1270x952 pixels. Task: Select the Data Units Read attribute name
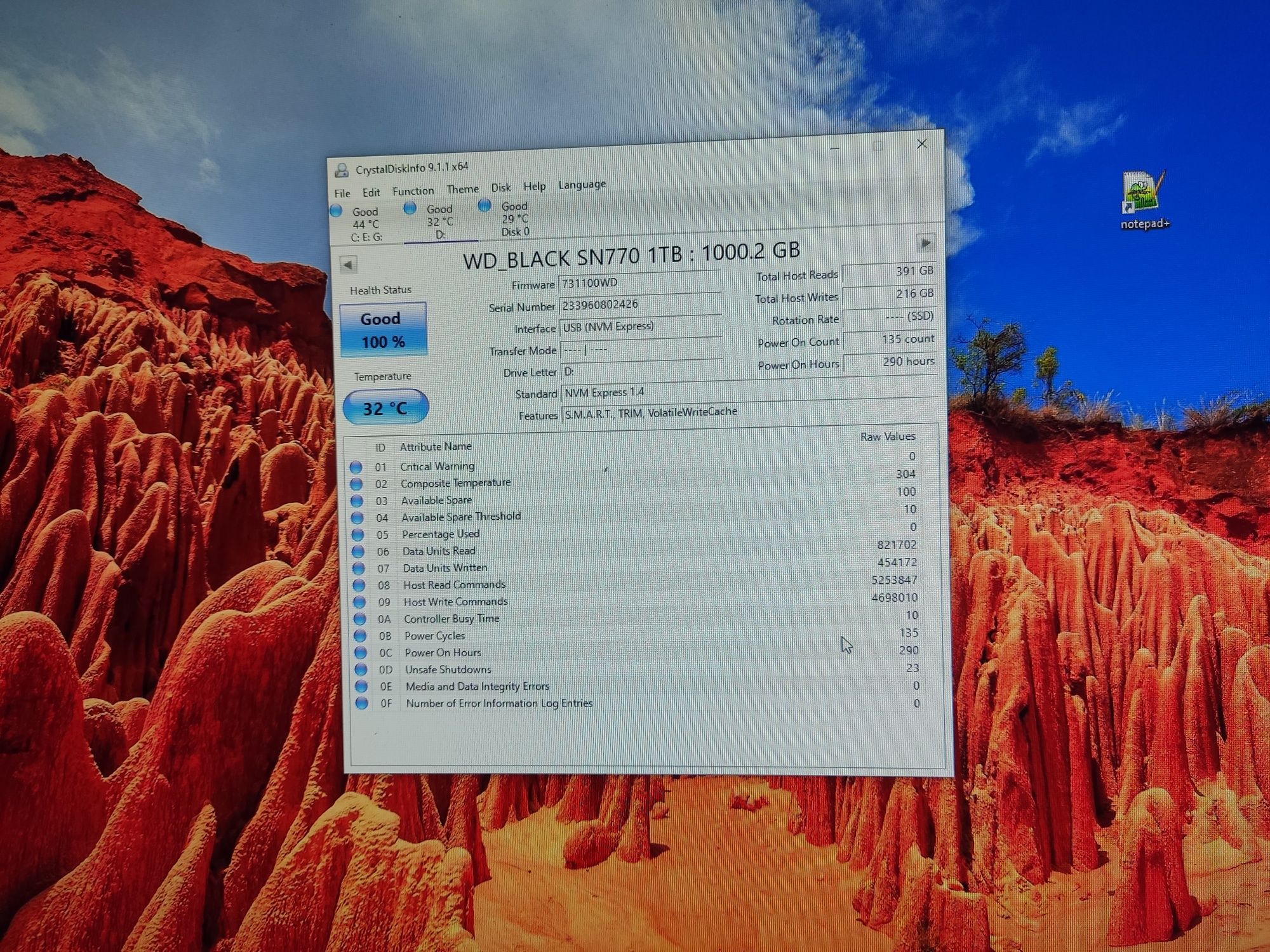(439, 552)
